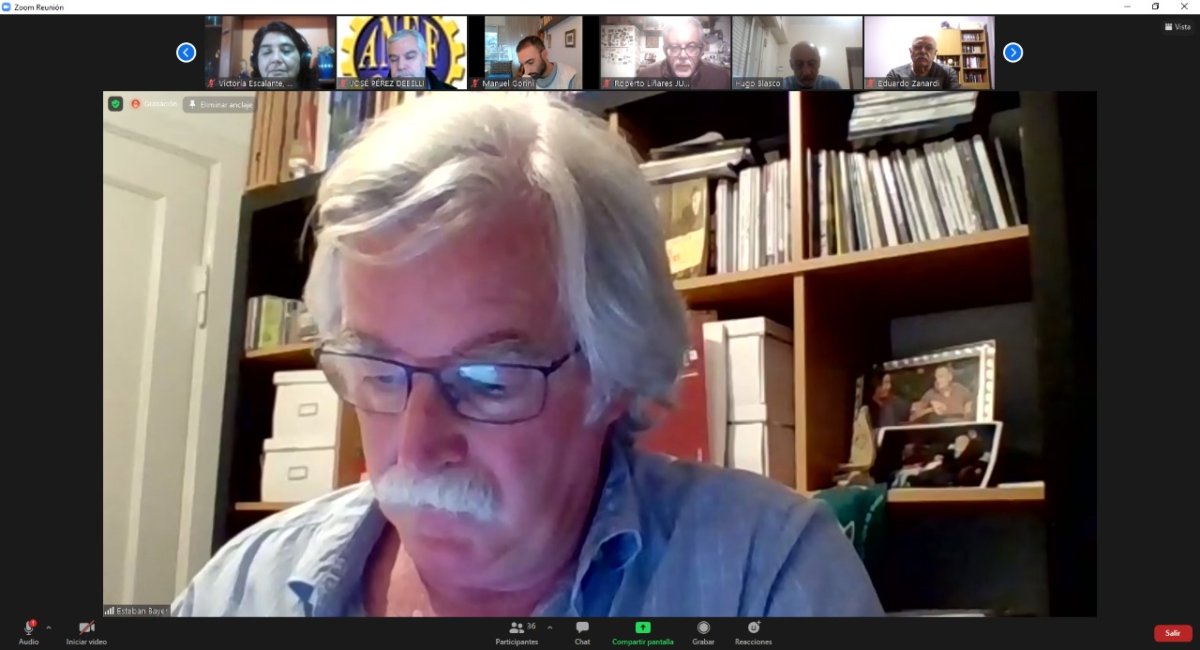This screenshot has height=650, width=1200.
Task: Show previous participants with left arrow
Action: (x=186, y=52)
